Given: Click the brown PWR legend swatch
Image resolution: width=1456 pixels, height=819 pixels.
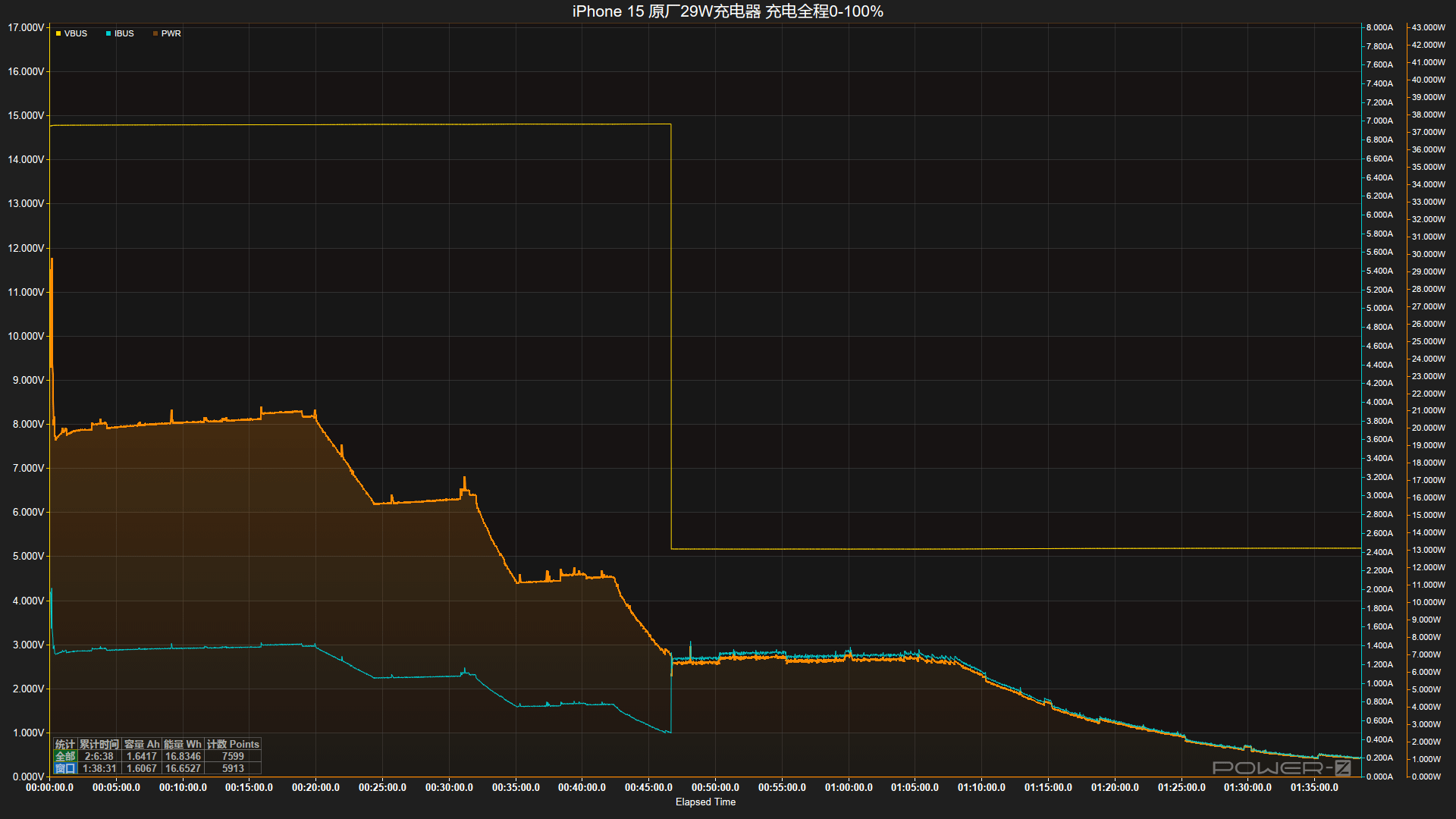Looking at the screenshot, I should pyautogui.click(x=155, y=33).
